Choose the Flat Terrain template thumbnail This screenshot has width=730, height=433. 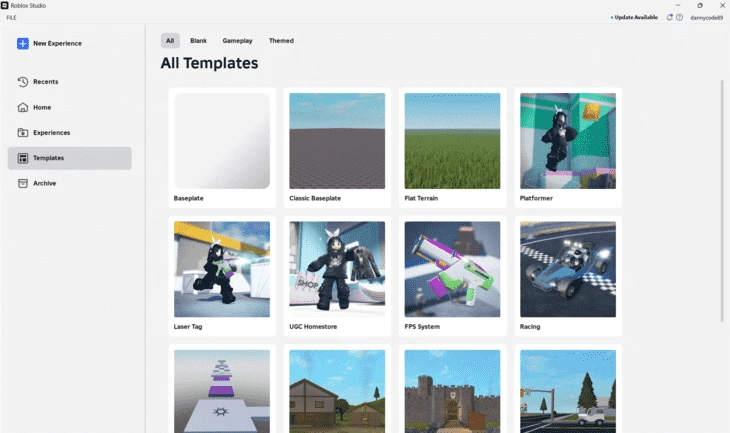(x=453, y=141)
